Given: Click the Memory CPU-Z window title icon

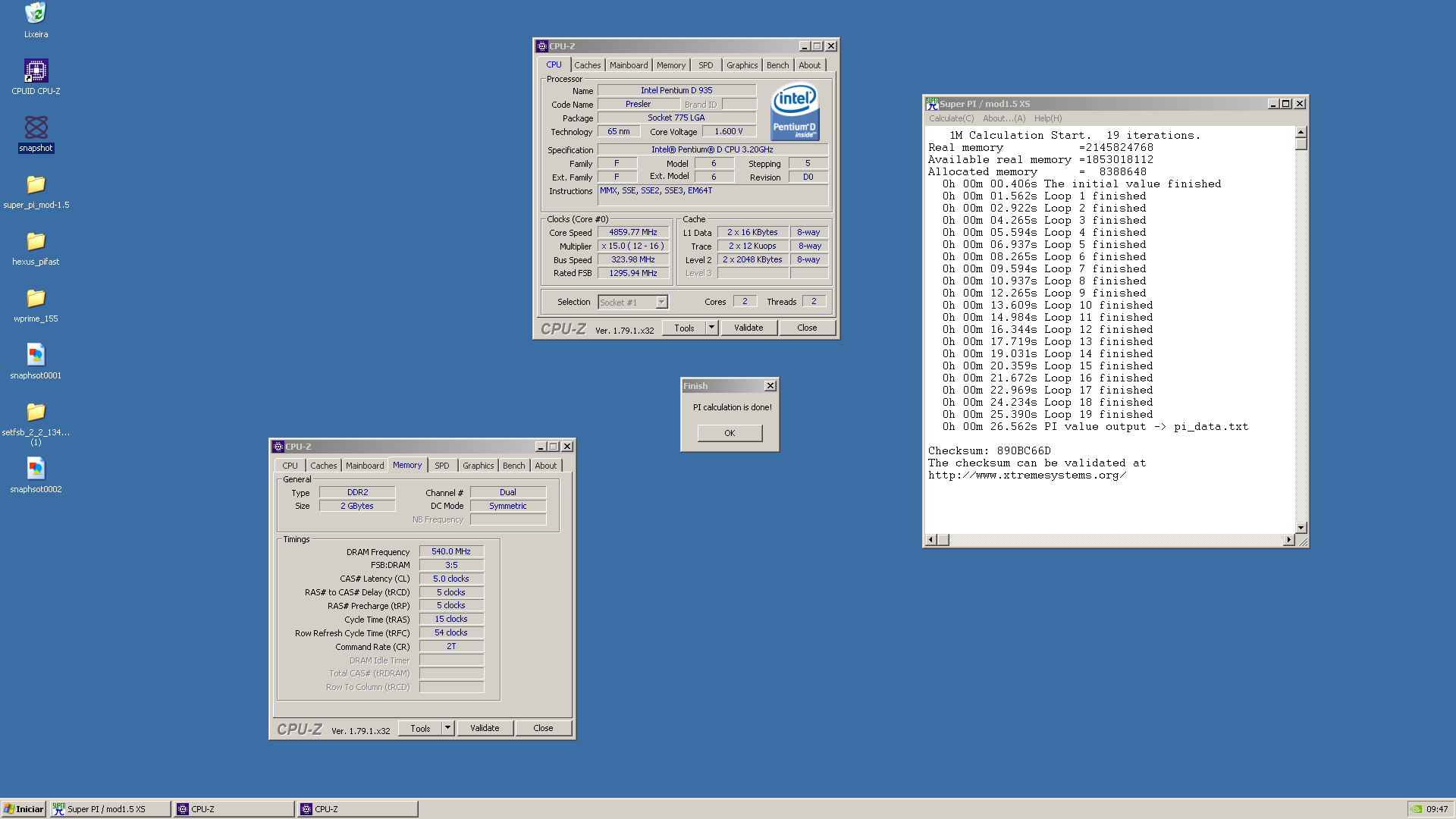Looking at the screenshot, I should pyautogui.click(x=278, y=447).
